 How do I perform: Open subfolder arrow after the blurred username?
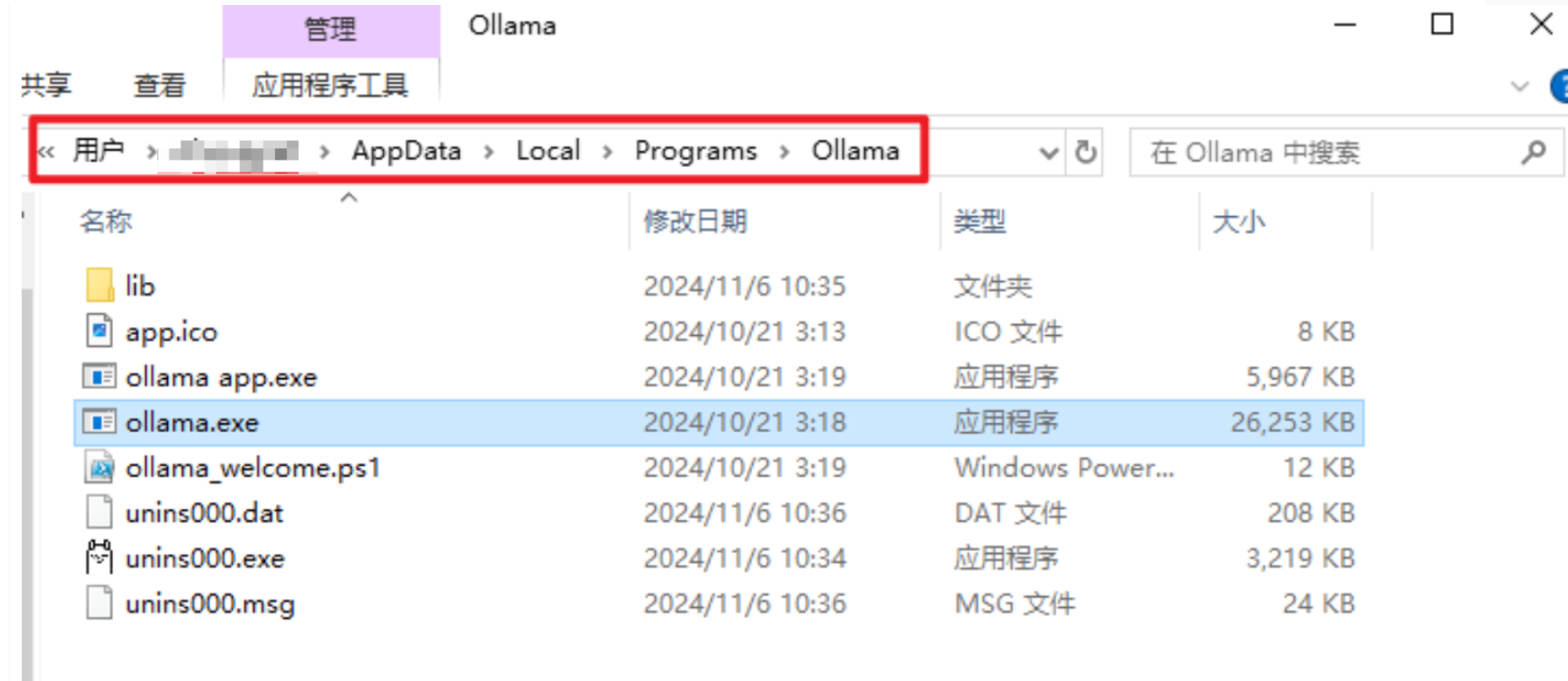325,152
